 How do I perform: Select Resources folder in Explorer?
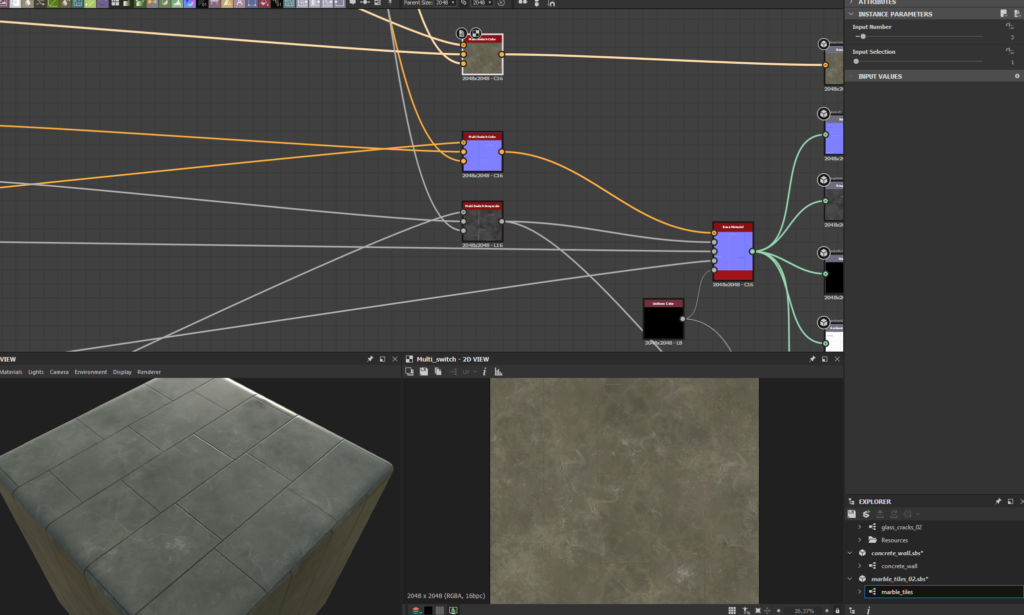pyautogui.click(x=894, y=540)
